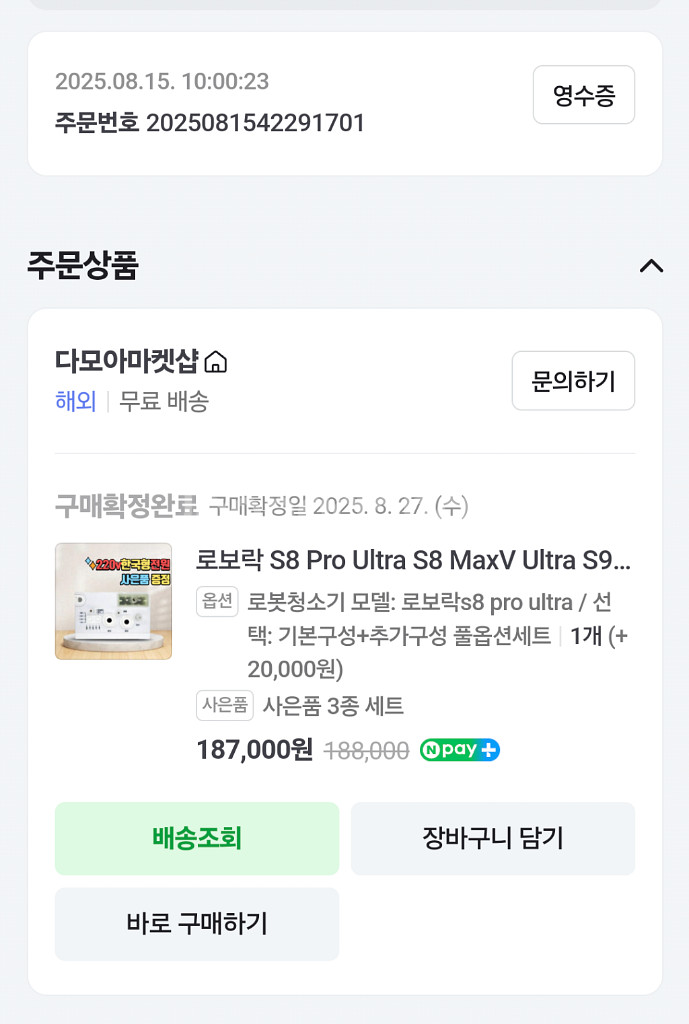Open the 영수증 receipt button
The width and height of the screenshot is (689, 1024).
pos(583,94)
